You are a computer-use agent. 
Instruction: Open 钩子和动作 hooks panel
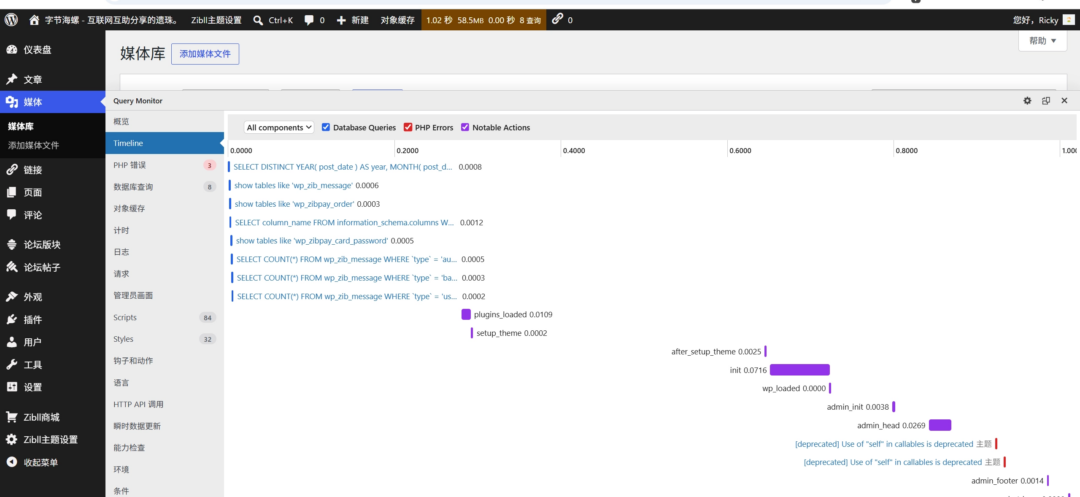tap(165, 361)
